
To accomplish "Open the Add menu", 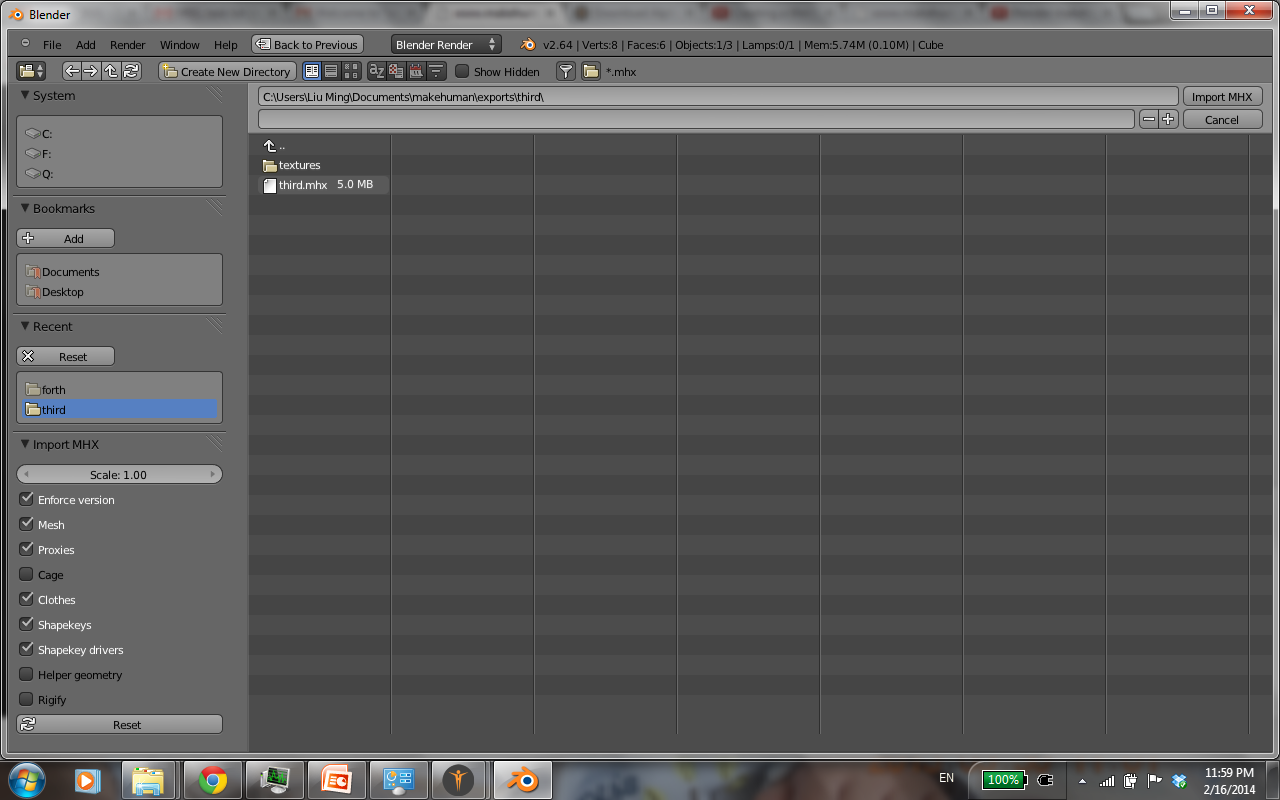I will pos(86,45).
